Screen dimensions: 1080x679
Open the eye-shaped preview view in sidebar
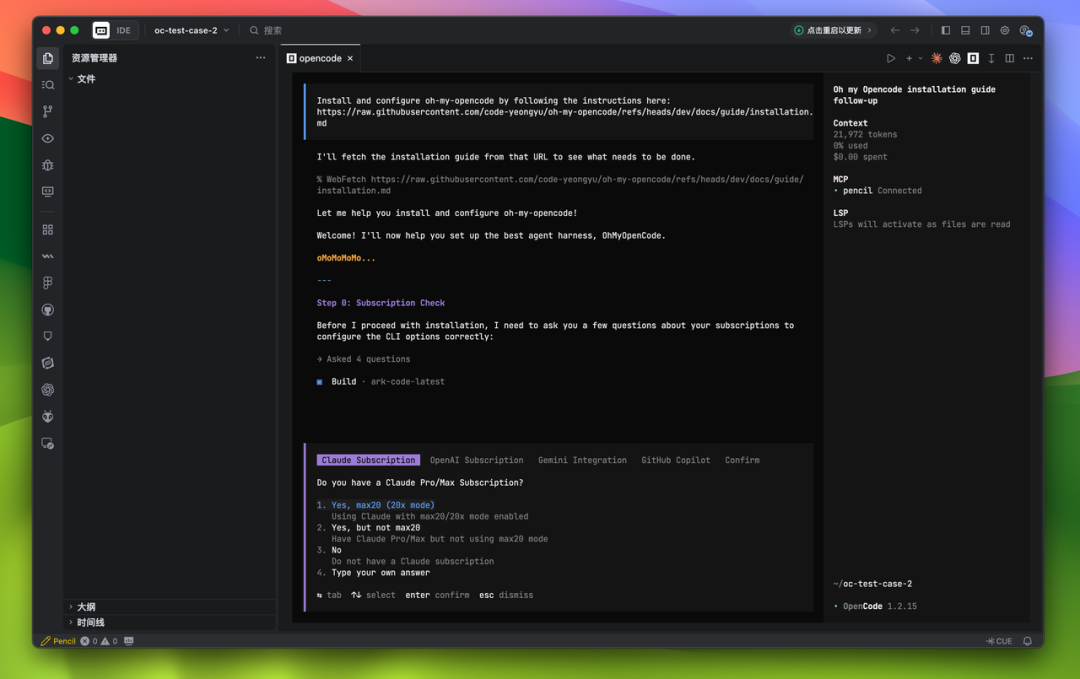pyautogui.click(x=48, y=138)
